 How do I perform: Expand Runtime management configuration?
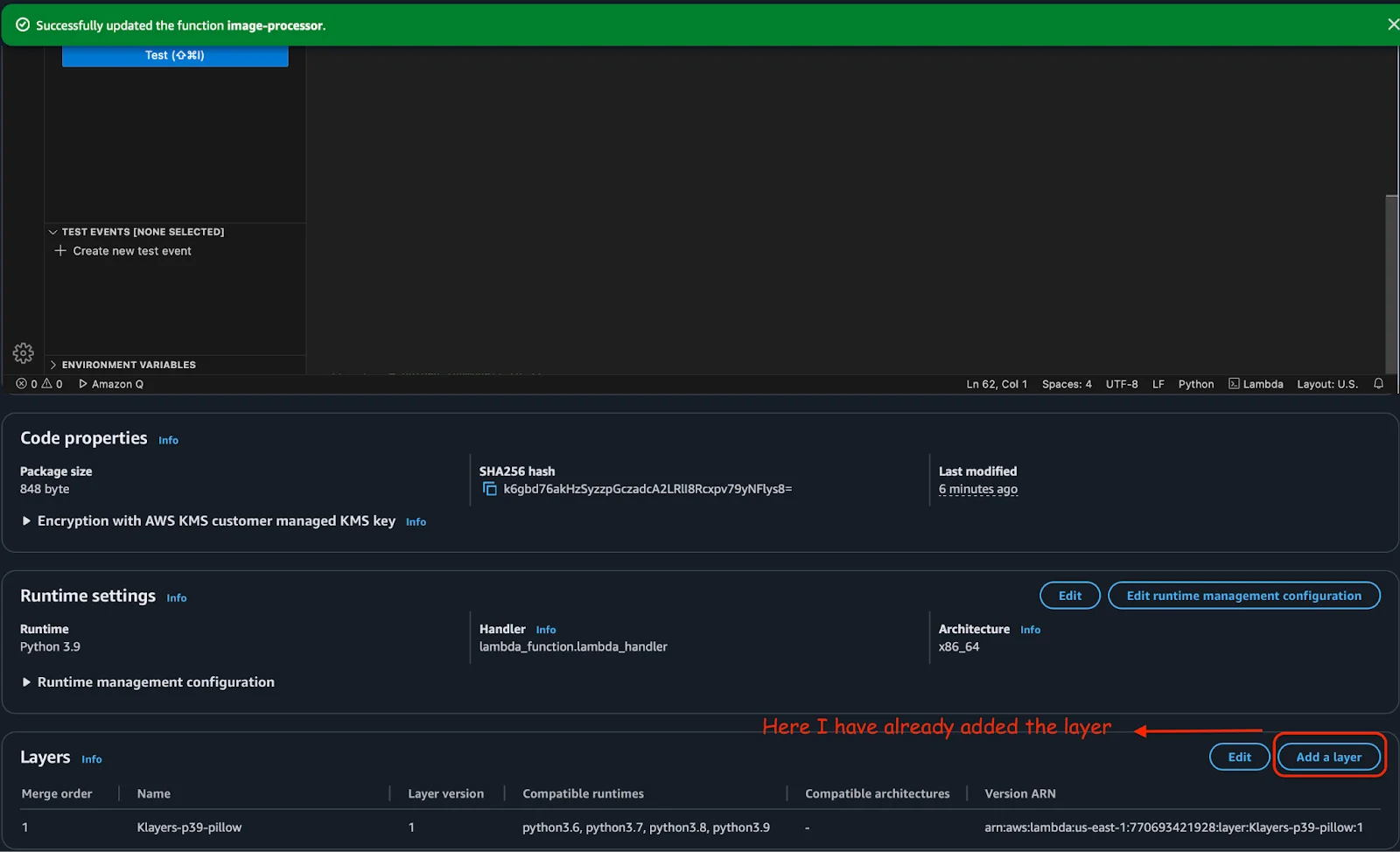click(x=25, y=681)
